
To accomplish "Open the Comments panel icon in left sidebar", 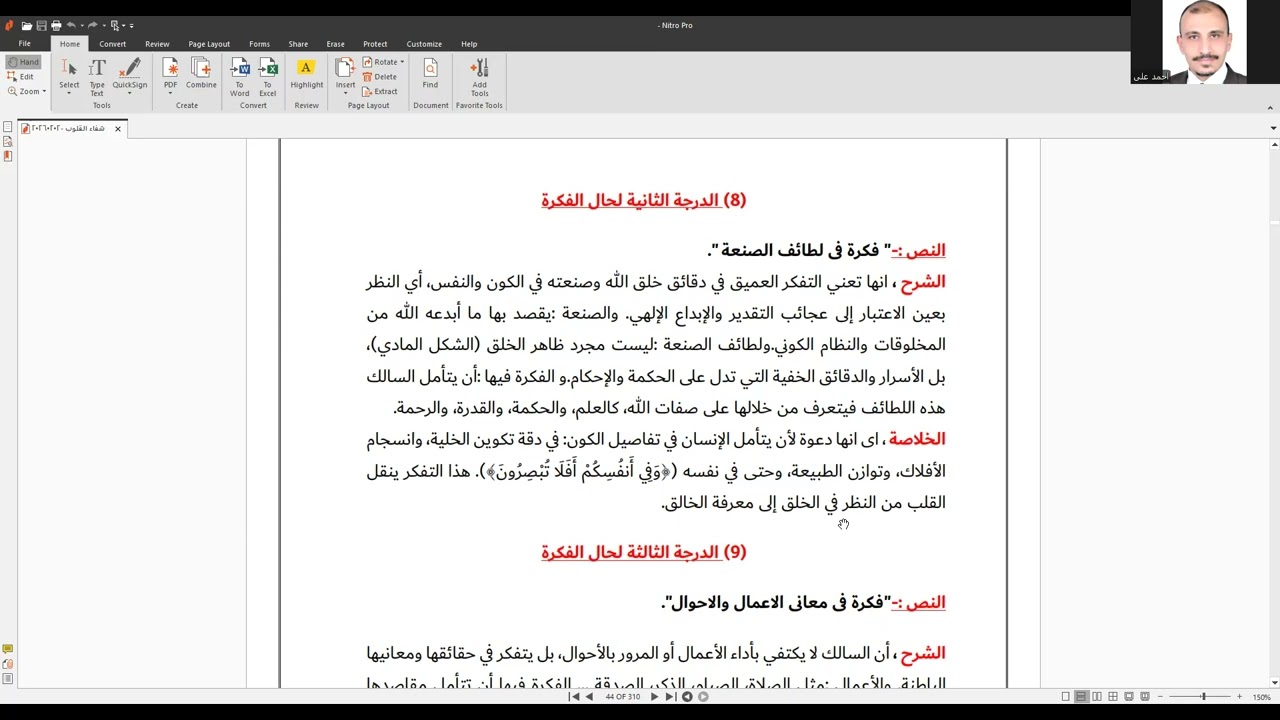I will pyautogui.click(x=8, y=649).
